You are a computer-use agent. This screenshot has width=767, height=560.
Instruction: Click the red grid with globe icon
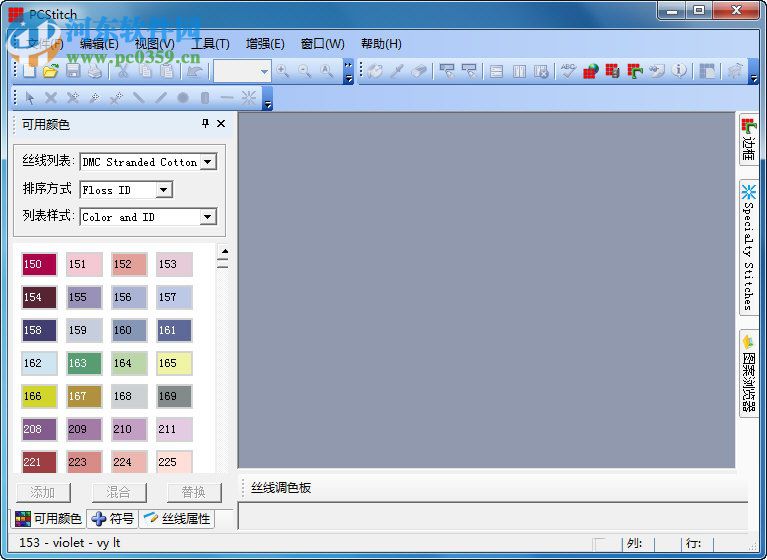point(591,71)
